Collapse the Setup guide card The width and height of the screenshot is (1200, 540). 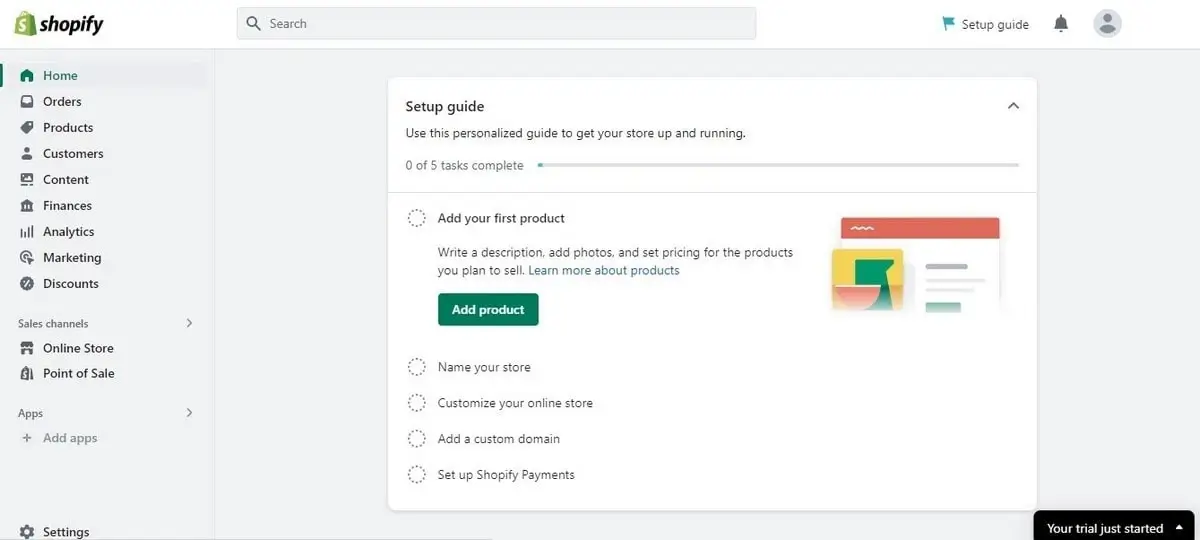coord(1013,106)
